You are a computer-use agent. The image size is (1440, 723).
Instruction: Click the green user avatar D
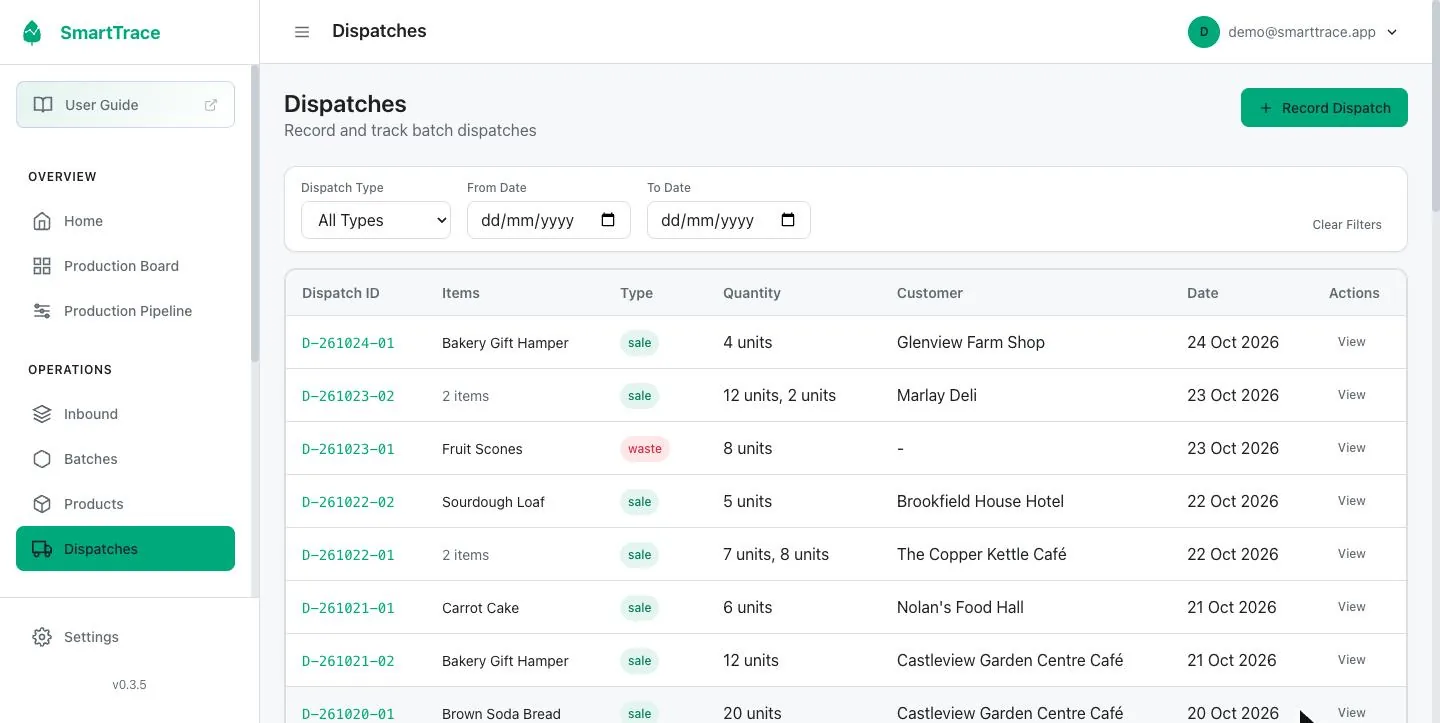tap(1204, 32)
